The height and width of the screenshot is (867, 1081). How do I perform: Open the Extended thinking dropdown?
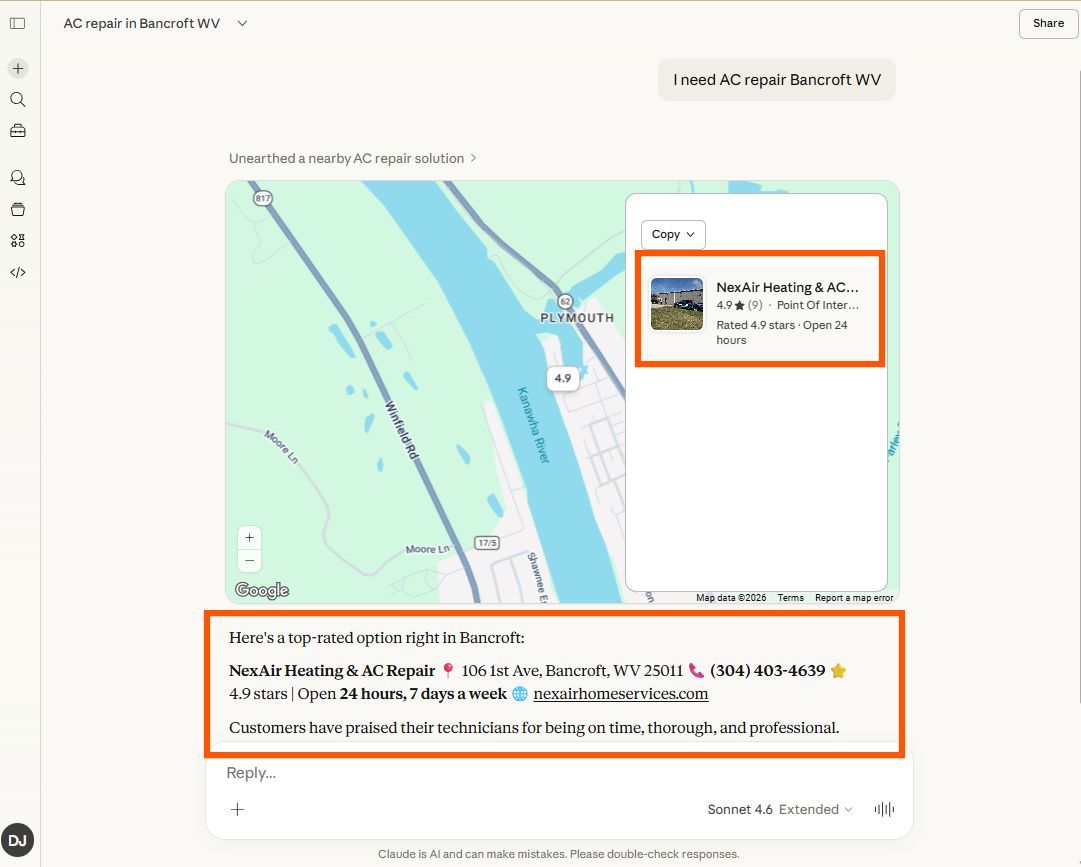(x=815, y=809)
